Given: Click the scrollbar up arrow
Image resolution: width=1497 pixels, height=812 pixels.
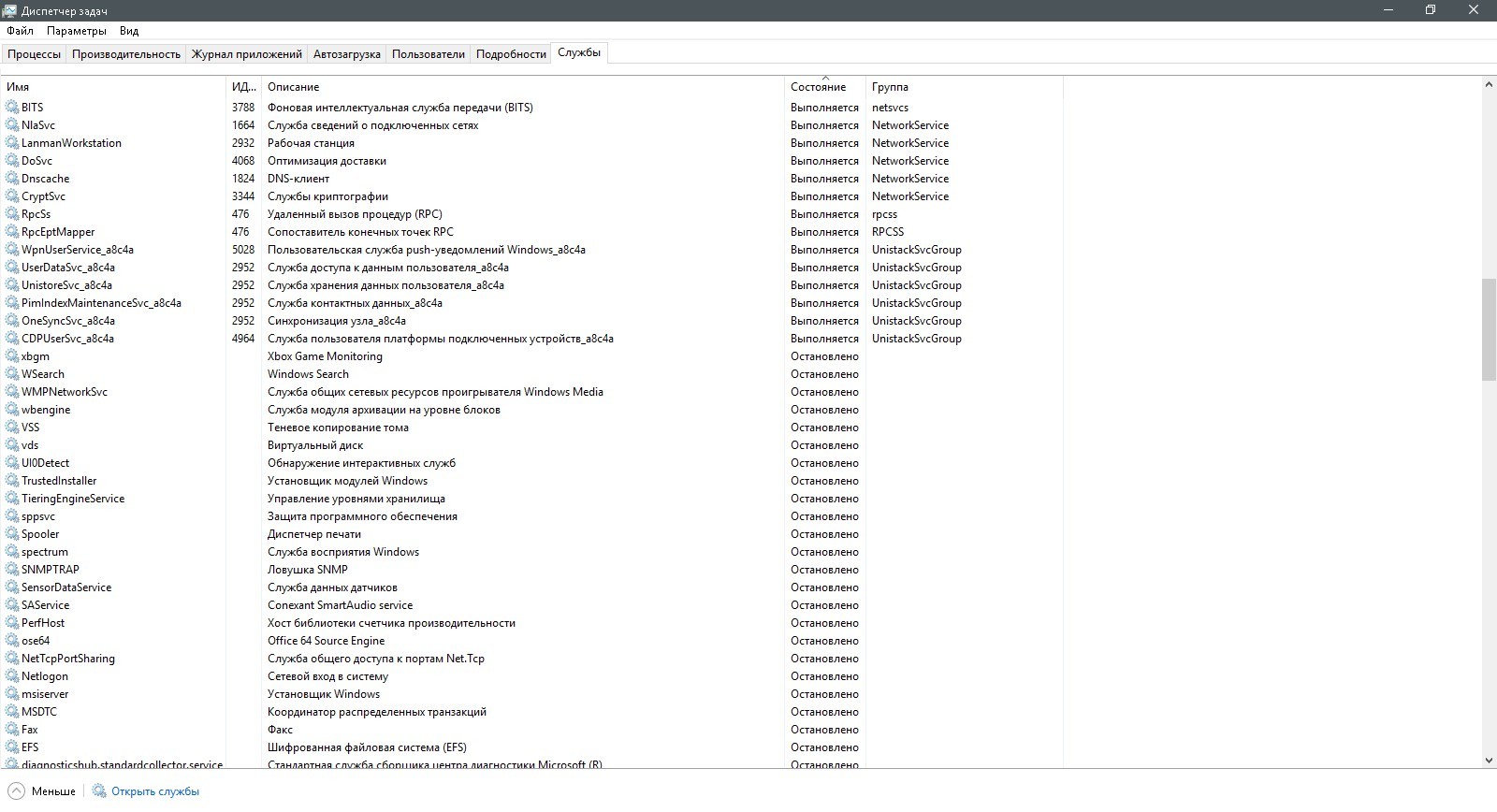Looking at the screenshot, I should coord(1489,85).
